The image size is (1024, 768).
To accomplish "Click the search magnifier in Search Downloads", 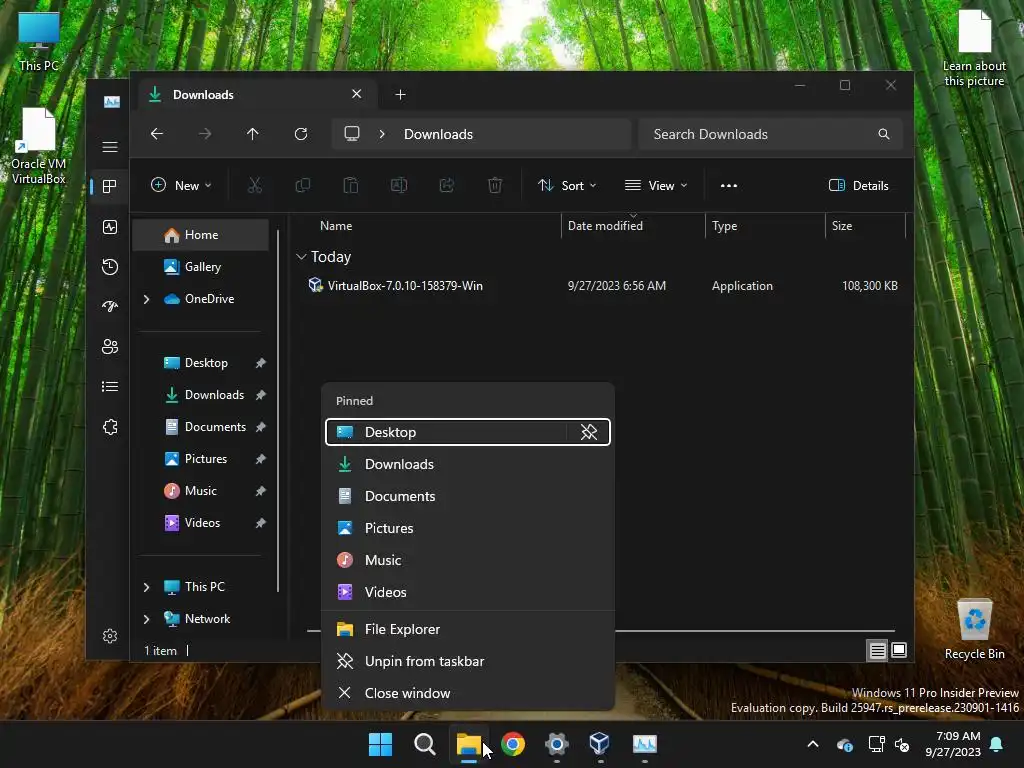I will coord(884,134).
